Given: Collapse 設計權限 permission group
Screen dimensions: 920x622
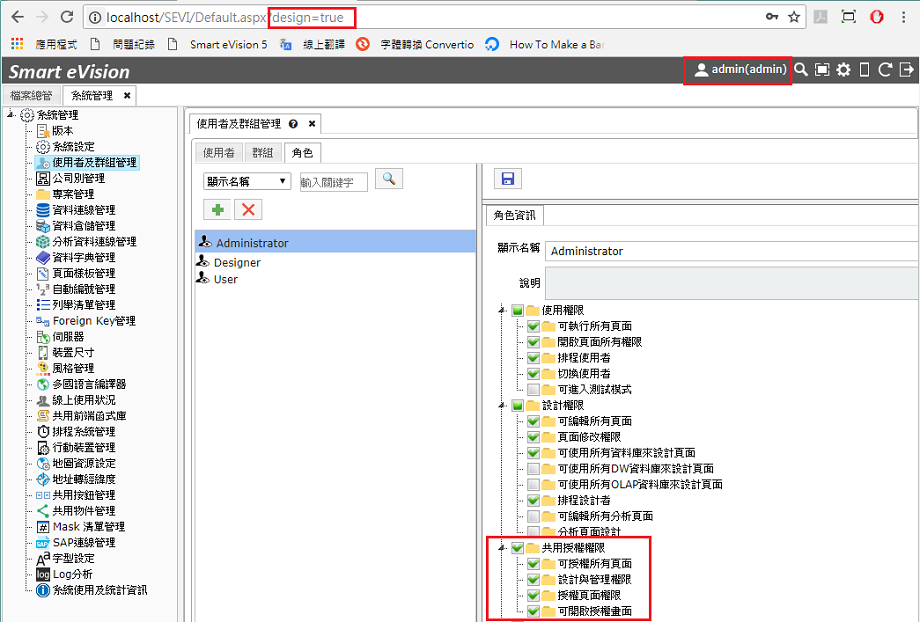Looking at the screenshot, I should click(x=502, y=405).
